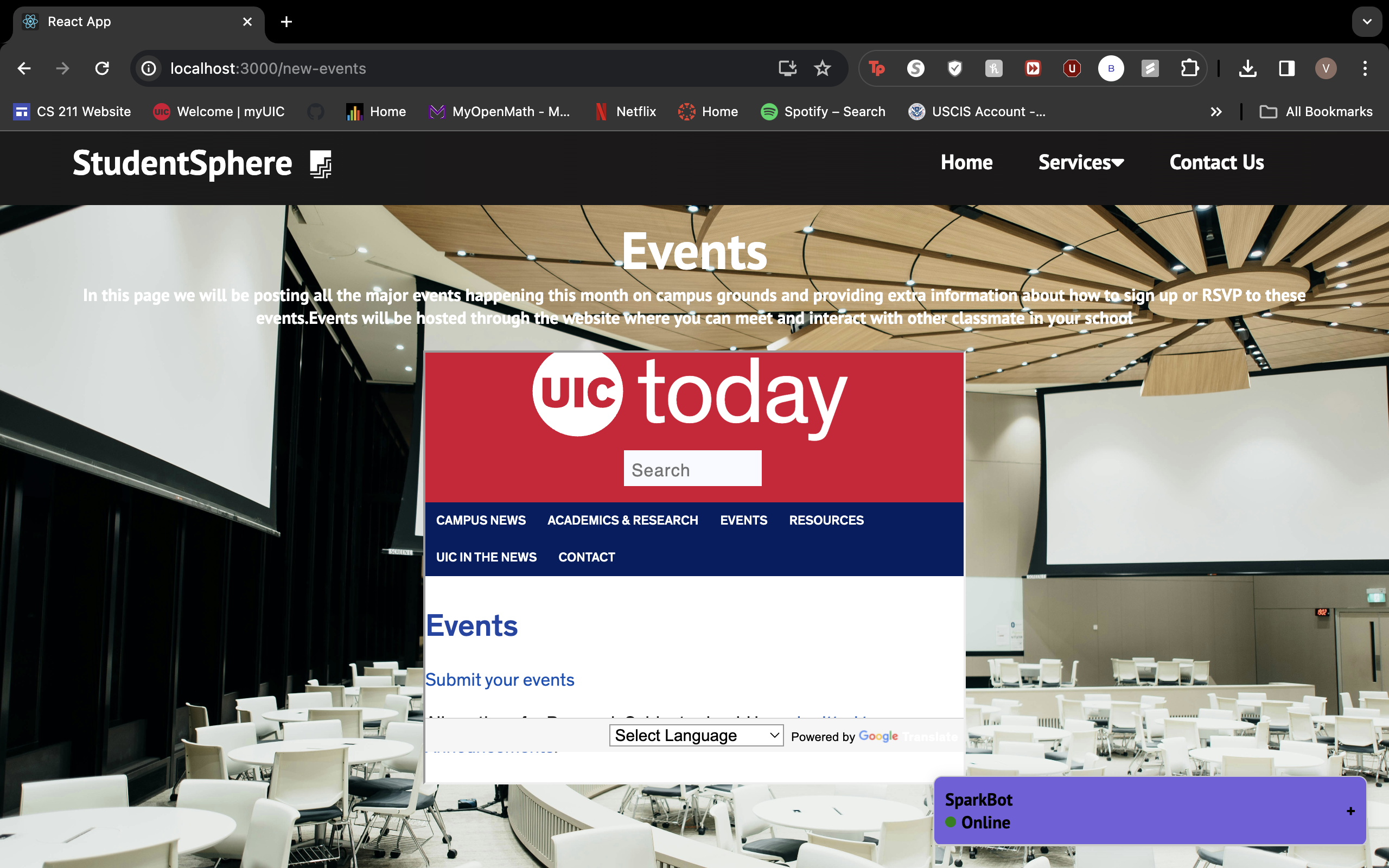
Task: Go to the Home navigation link
Action: [x=966, y=162]
